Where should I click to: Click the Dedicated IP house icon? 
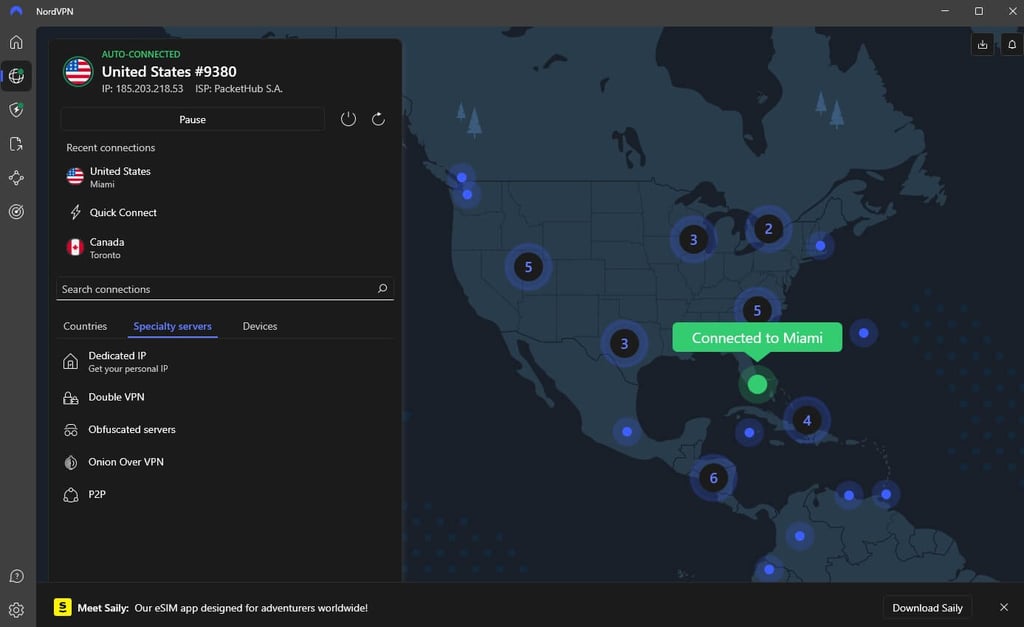pos(71,361)
